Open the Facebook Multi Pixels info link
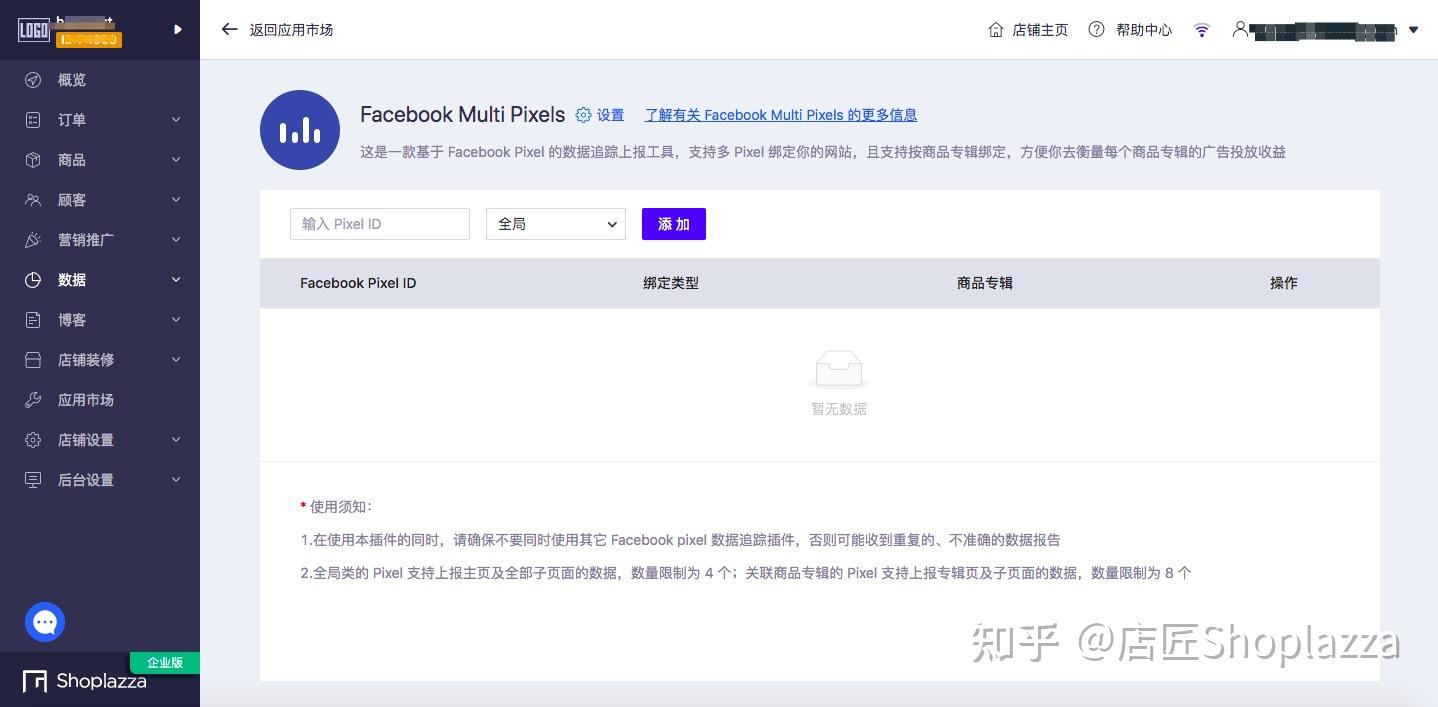The height and width of the screenshot is (707, 1438). (x=780, y=115)
